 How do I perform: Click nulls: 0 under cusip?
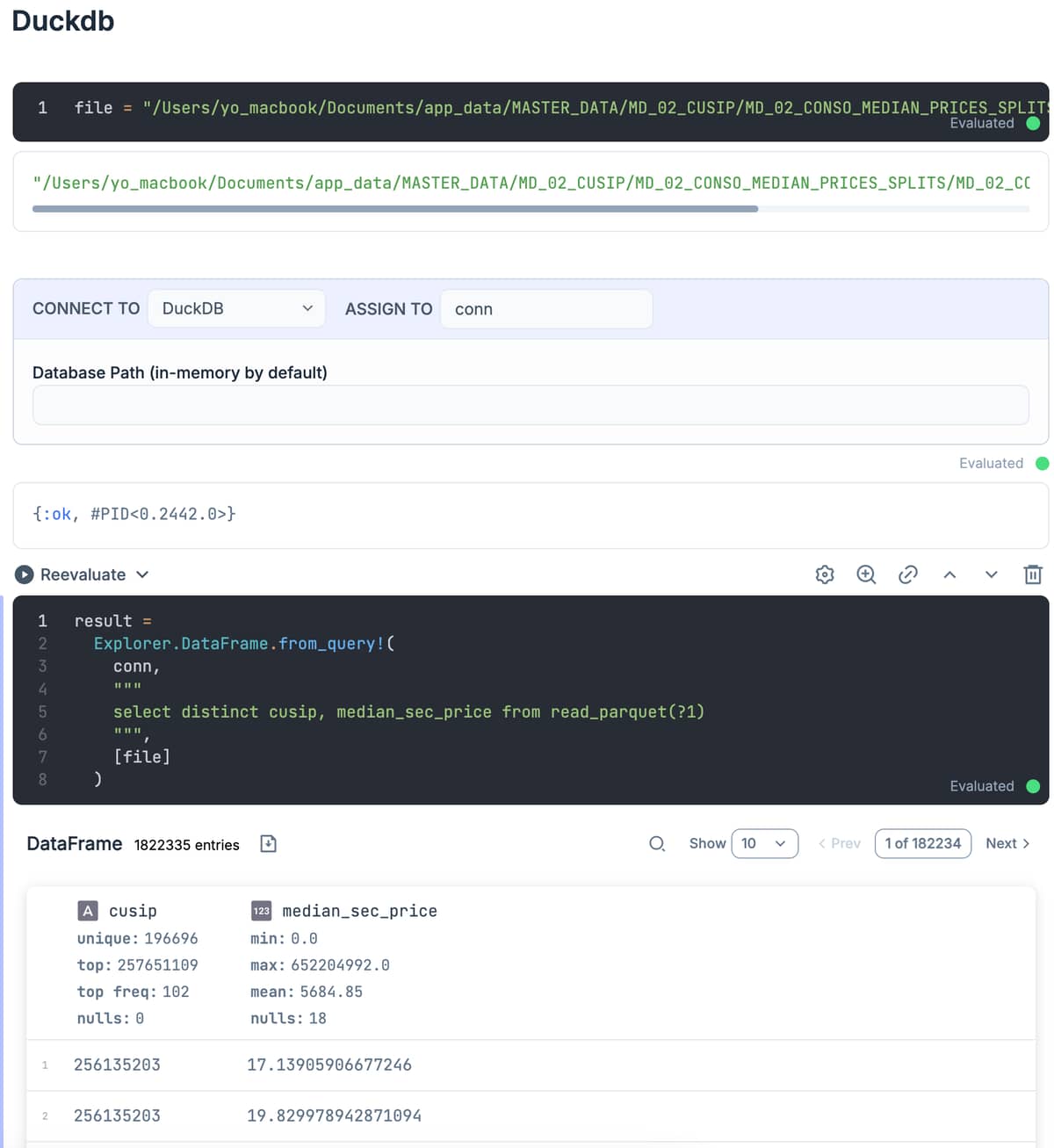coord(111,1018)
